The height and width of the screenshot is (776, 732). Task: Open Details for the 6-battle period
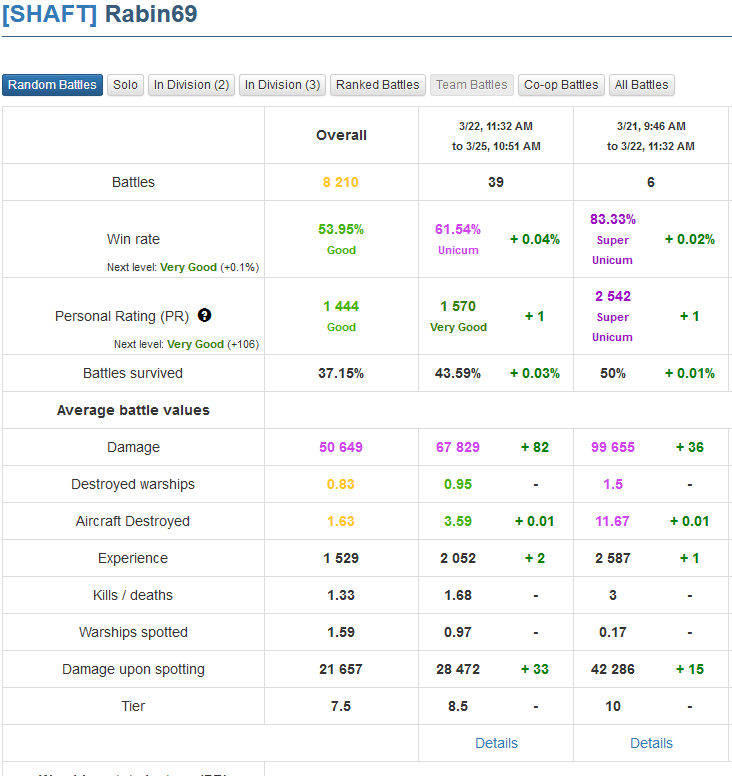[651, 743]
